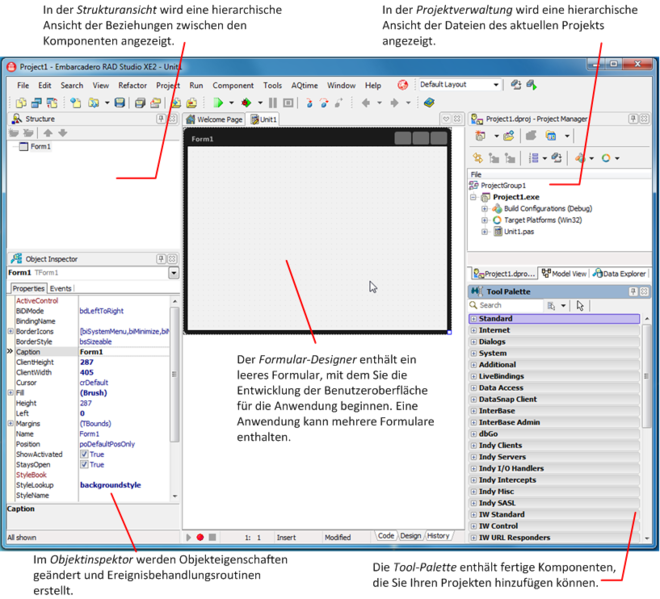Image resolution: width=660 pixels, height=599 pixels.
Task: Open the dropdown arrow beside Run icon
Action: tap(232, 103)
